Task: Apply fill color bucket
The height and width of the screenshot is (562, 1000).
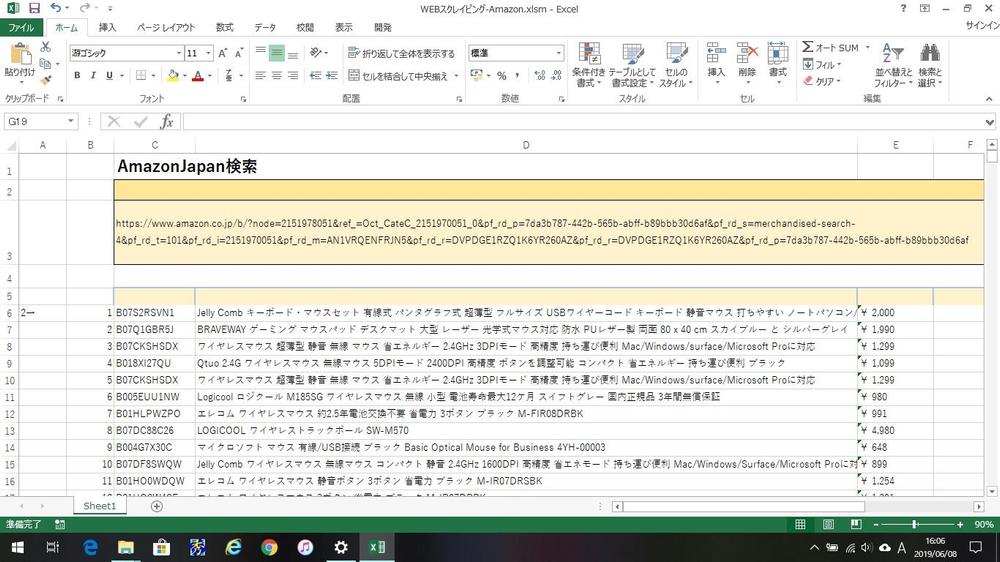Action: (173, 75)
